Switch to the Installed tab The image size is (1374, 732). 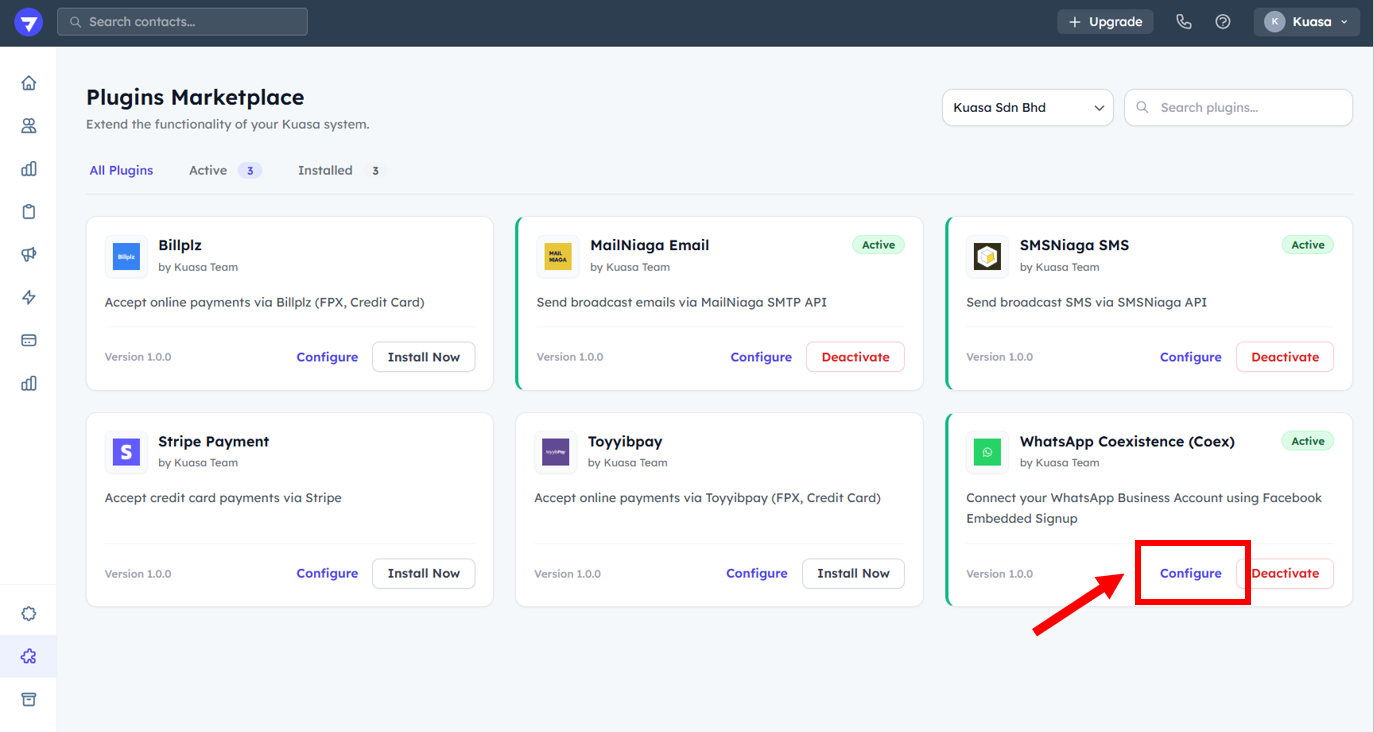click(325, 171)
